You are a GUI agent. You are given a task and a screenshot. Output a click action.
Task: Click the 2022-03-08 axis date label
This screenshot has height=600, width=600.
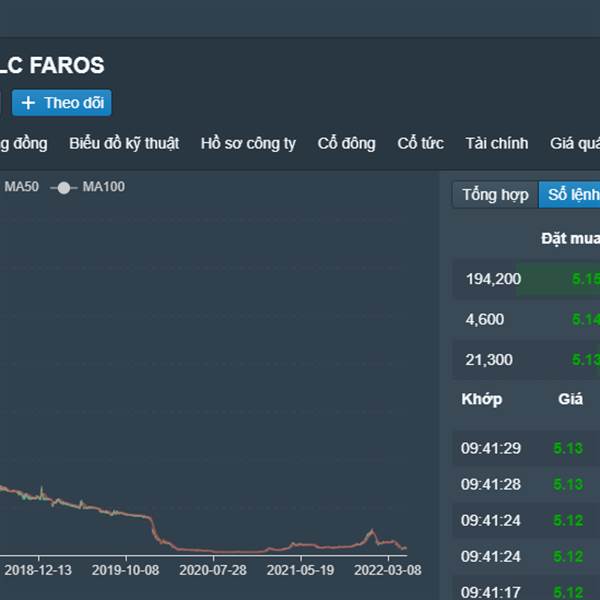388,570
